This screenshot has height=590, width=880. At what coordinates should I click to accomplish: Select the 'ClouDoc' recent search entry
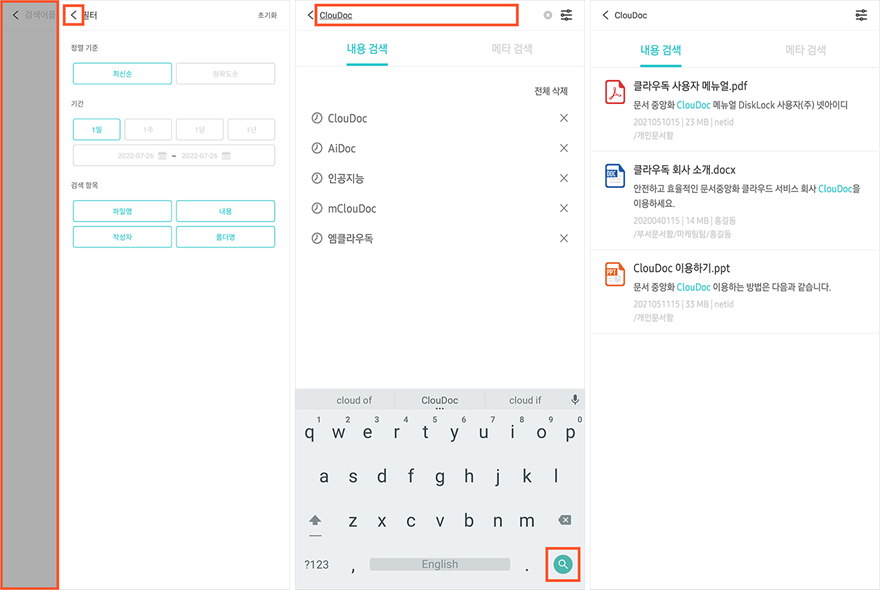pos(347,118)
